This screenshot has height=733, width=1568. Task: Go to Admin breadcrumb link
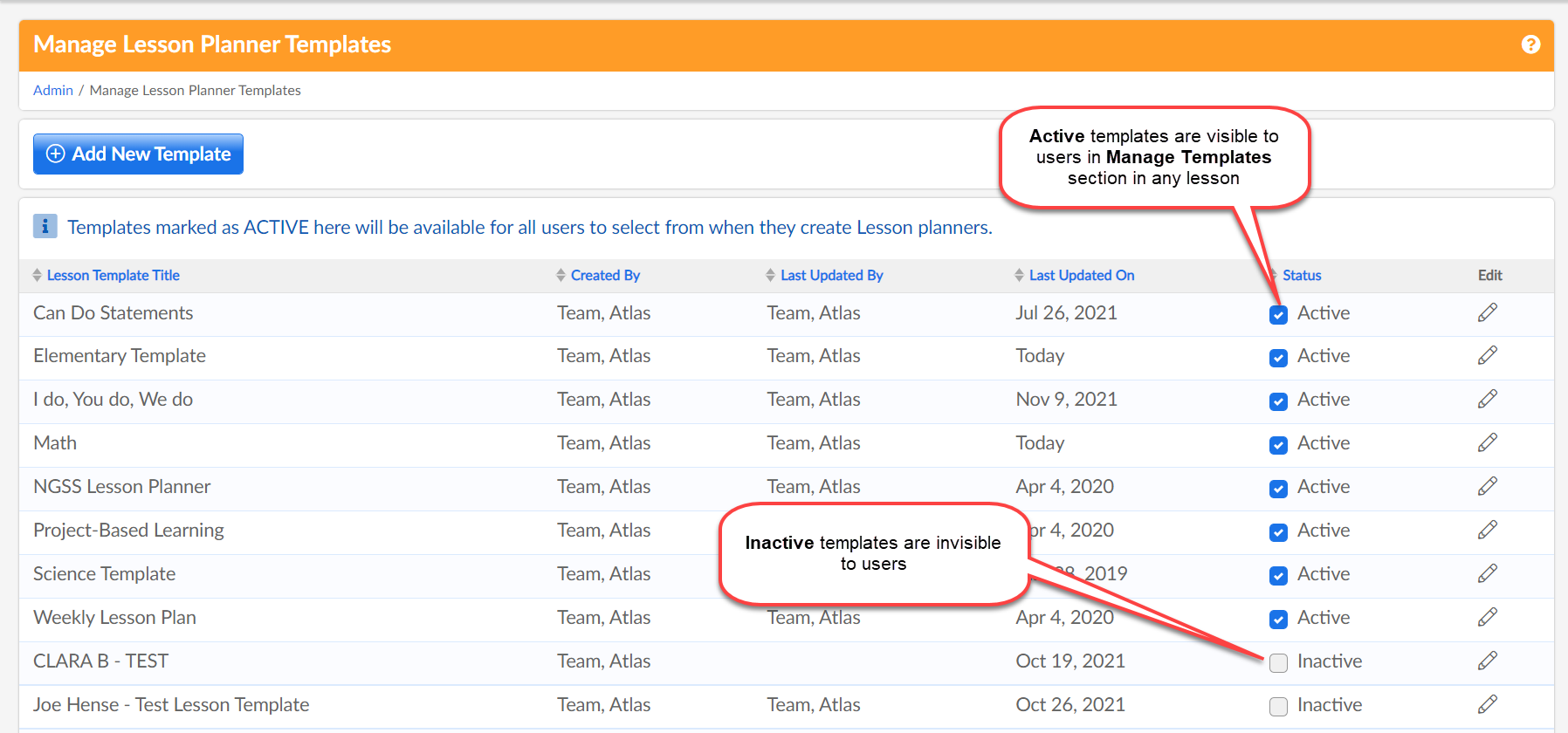53,90
